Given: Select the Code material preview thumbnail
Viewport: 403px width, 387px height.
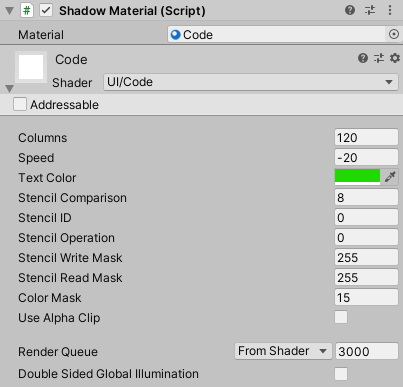Looking at the screenshot, I should [31, 67].
